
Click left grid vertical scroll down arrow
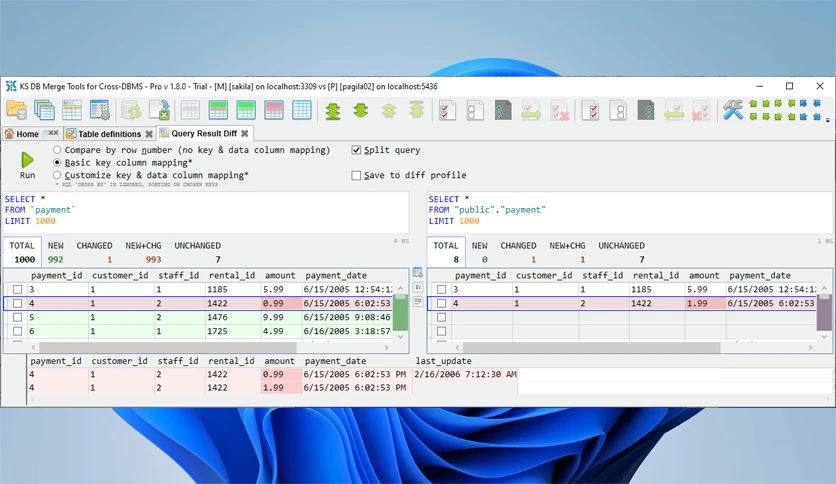(400, 336)
